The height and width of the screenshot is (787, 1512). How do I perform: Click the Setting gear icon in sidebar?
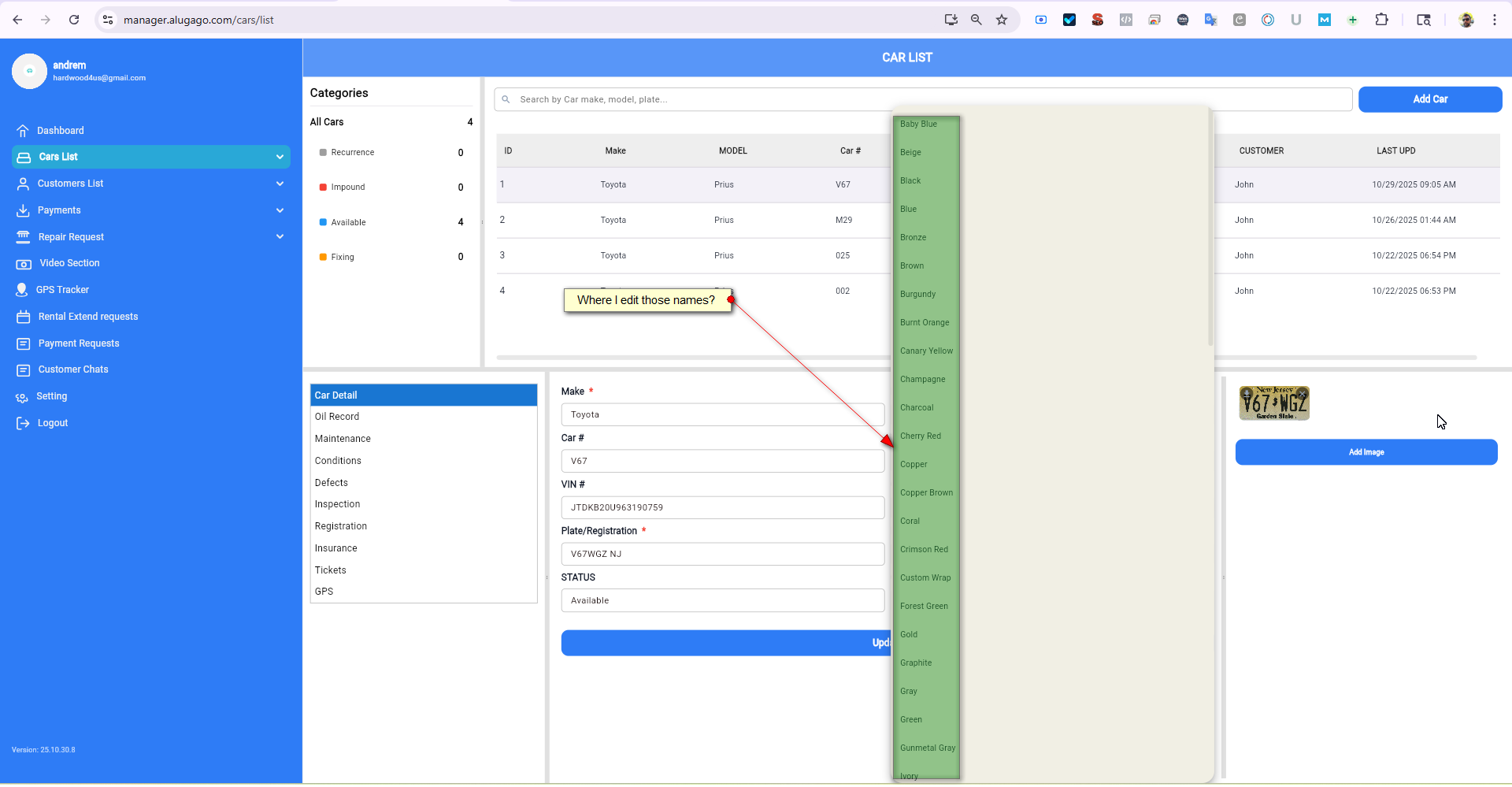[x=22, y=397]
